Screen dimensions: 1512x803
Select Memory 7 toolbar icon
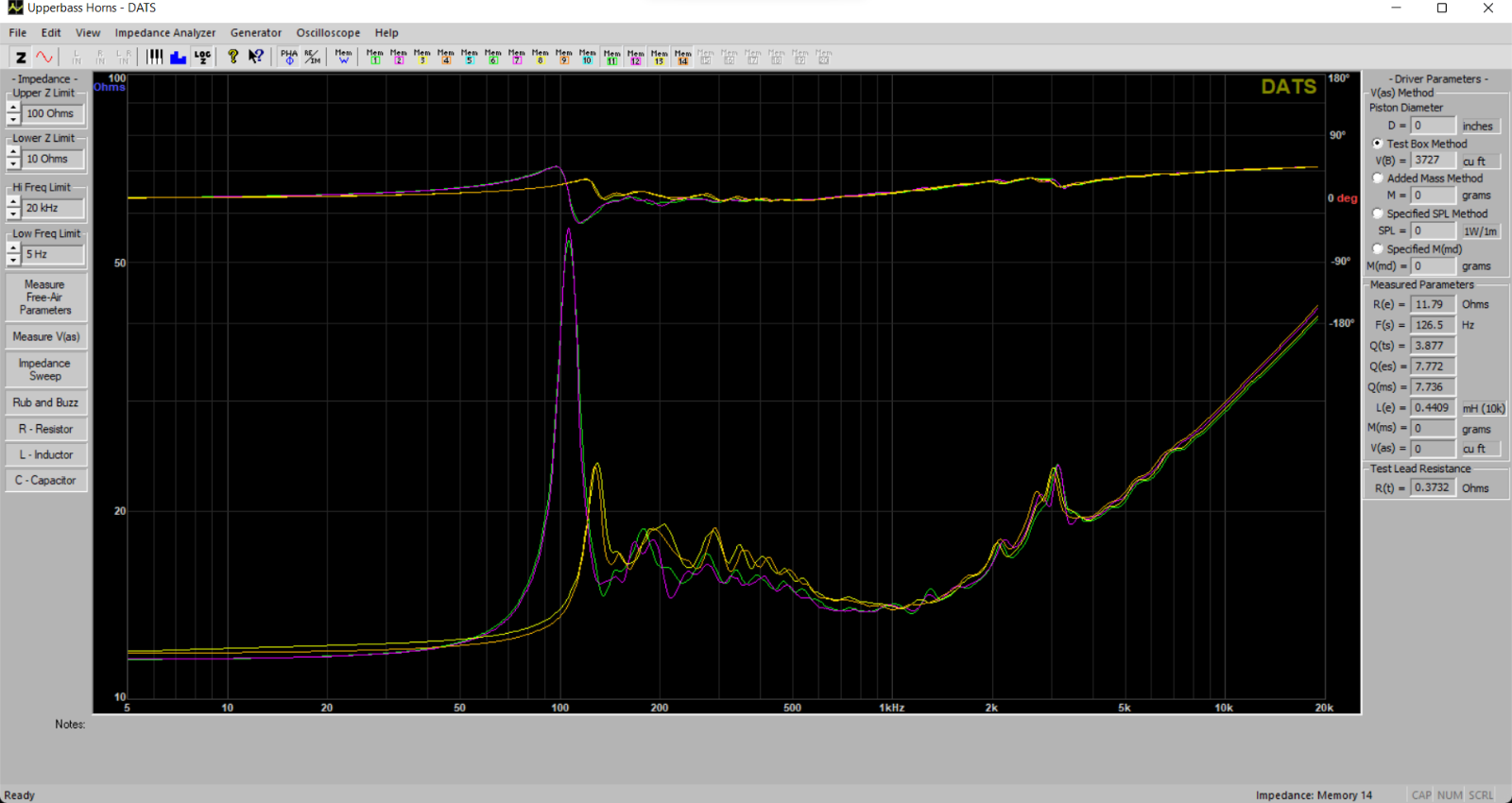click(x=517, y=58)
